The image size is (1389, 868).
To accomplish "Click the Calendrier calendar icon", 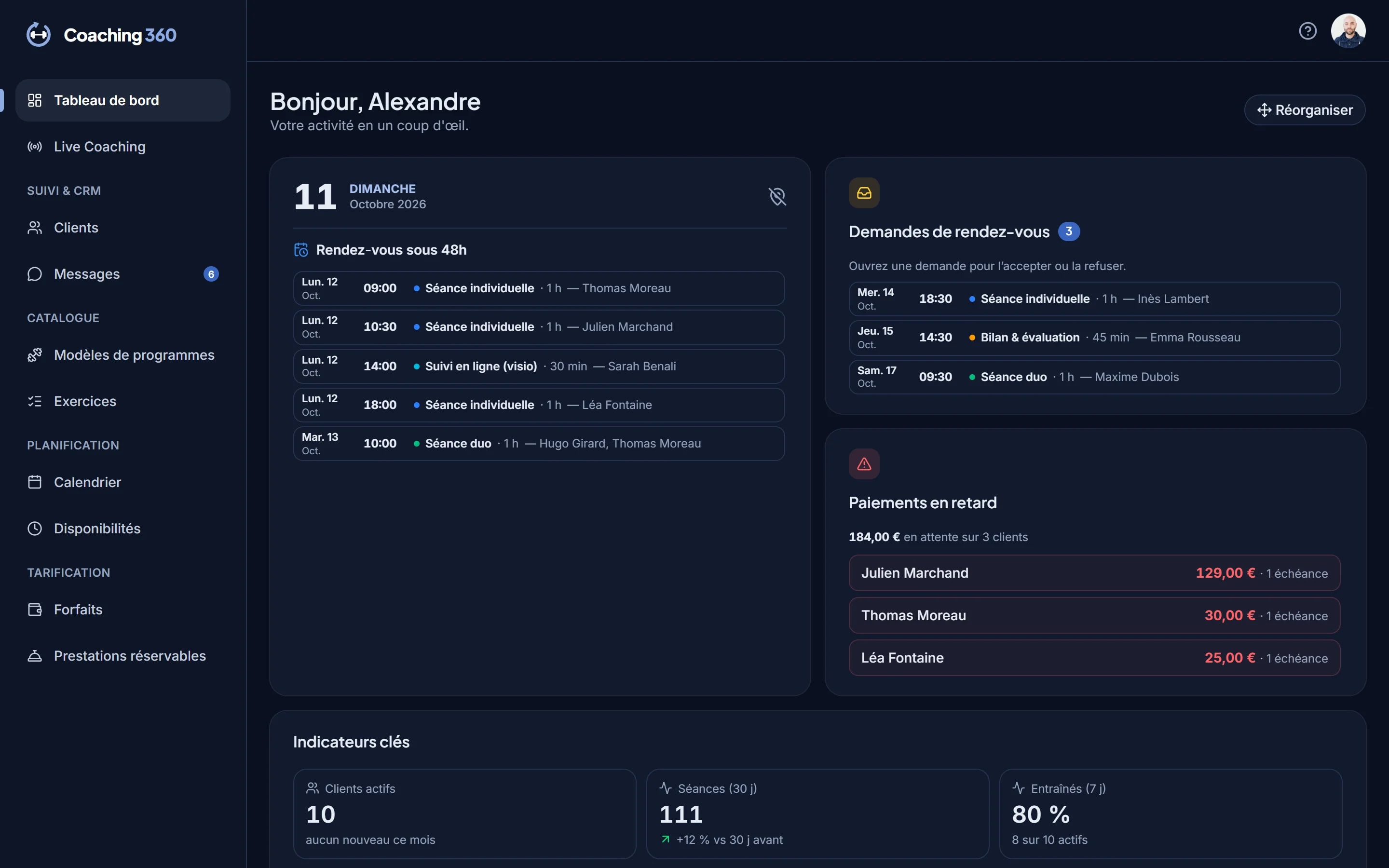I will pyautogui.click(x=35, y=482).
